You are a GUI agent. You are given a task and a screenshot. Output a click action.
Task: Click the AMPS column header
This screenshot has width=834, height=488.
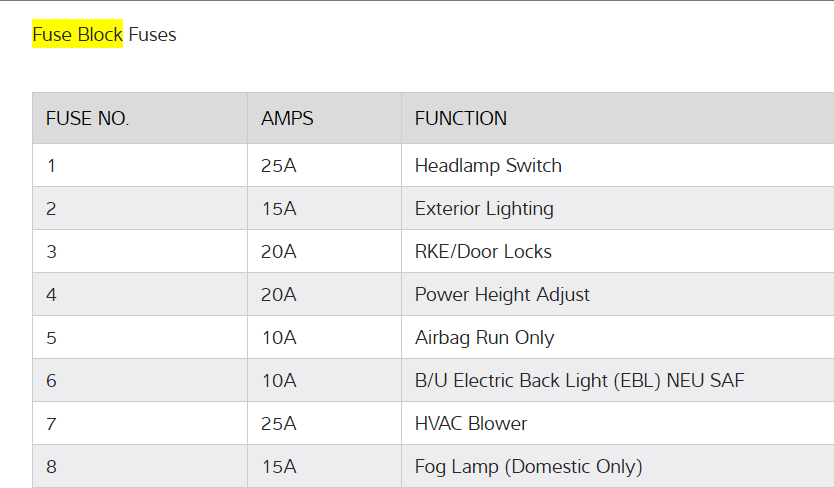287,118
